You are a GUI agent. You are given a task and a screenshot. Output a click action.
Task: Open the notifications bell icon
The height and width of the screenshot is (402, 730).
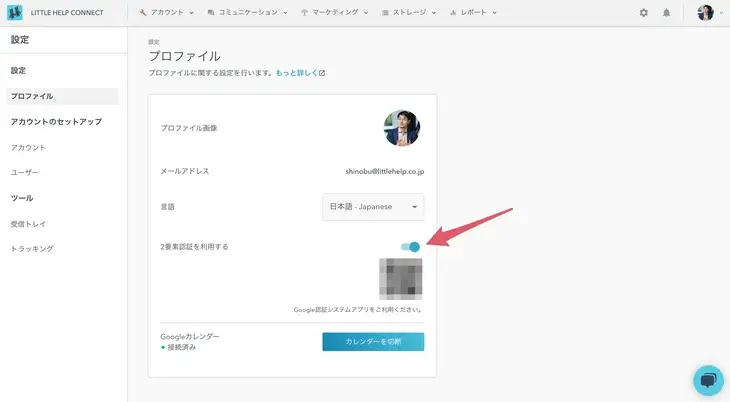point(667,13)
